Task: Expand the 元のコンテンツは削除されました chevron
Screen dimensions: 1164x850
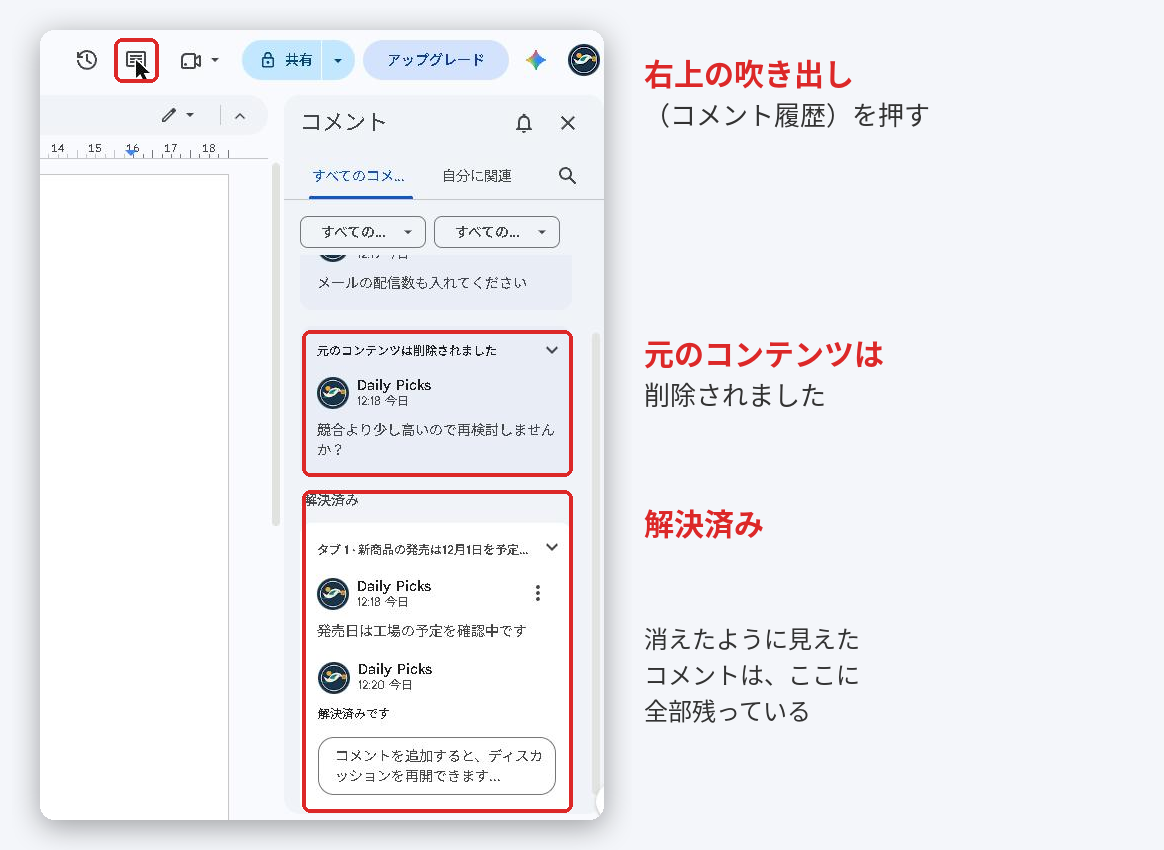Action: coord(552,350)
